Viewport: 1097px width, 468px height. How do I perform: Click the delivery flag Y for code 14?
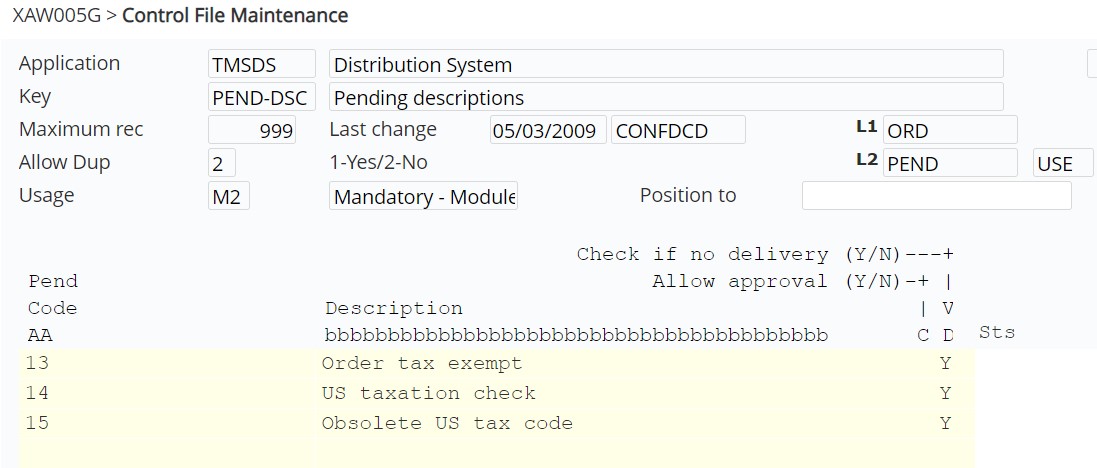pyautogui.click(x=946, y=393)
